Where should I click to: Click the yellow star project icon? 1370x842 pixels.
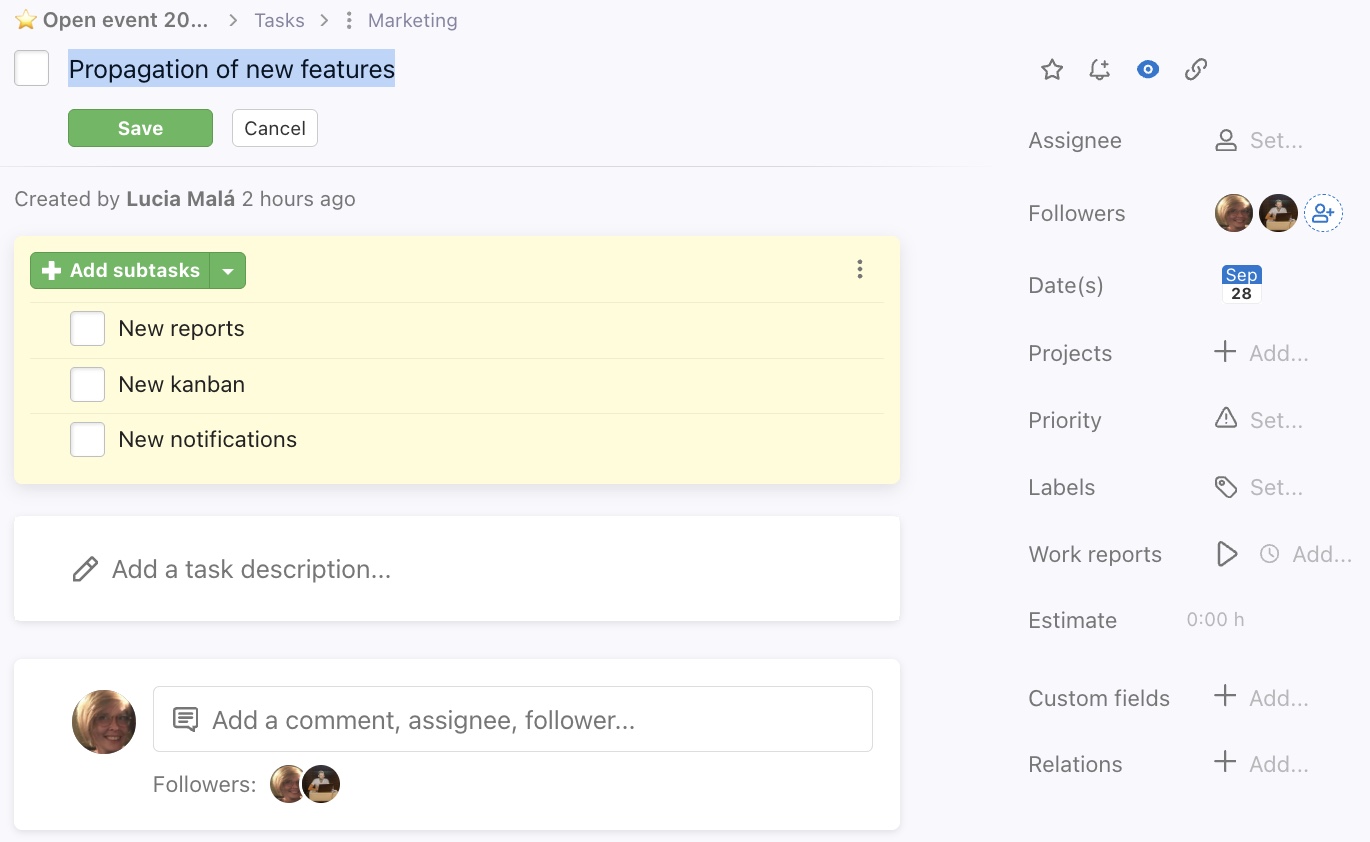(26, 20)
